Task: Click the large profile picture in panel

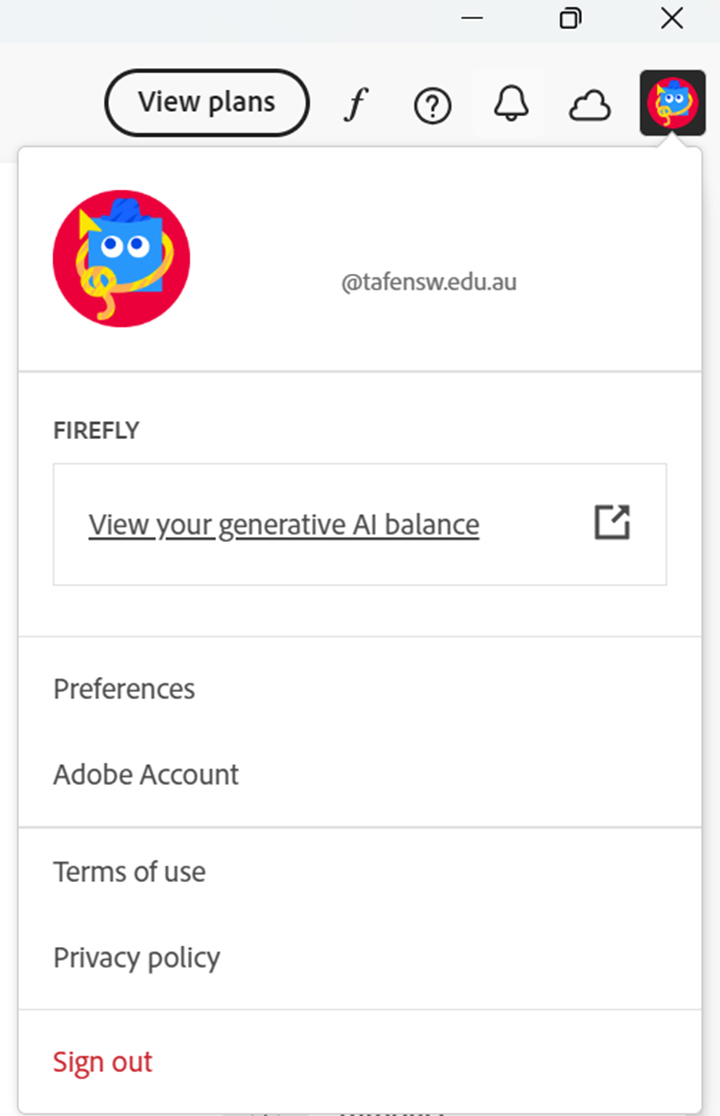Action: 121,258
